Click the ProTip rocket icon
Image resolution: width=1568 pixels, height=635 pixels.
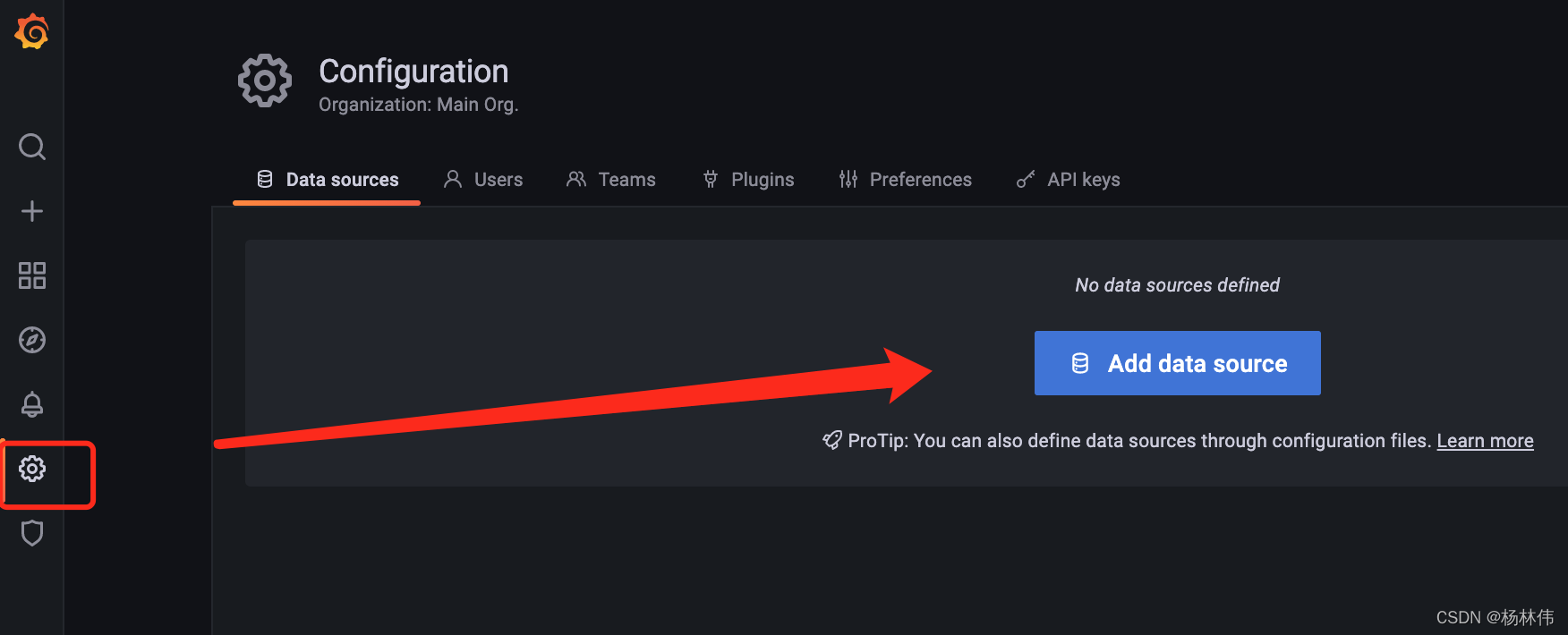tap(832, 440)
